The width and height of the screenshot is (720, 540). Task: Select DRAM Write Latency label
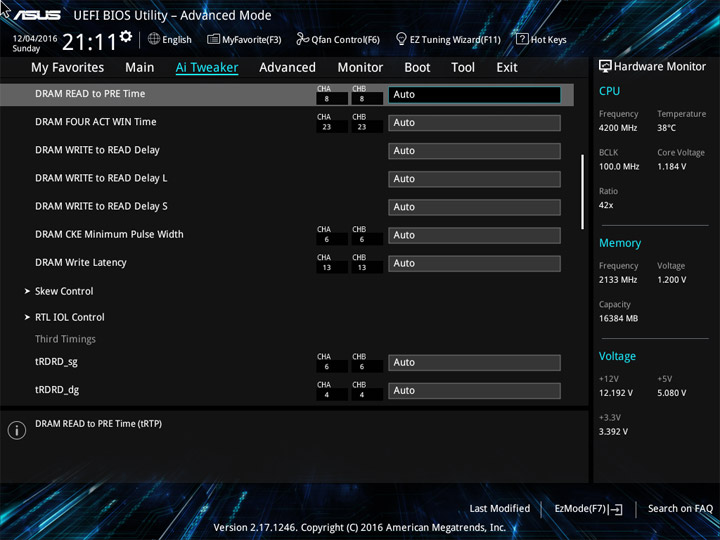(x=81, y=263)
